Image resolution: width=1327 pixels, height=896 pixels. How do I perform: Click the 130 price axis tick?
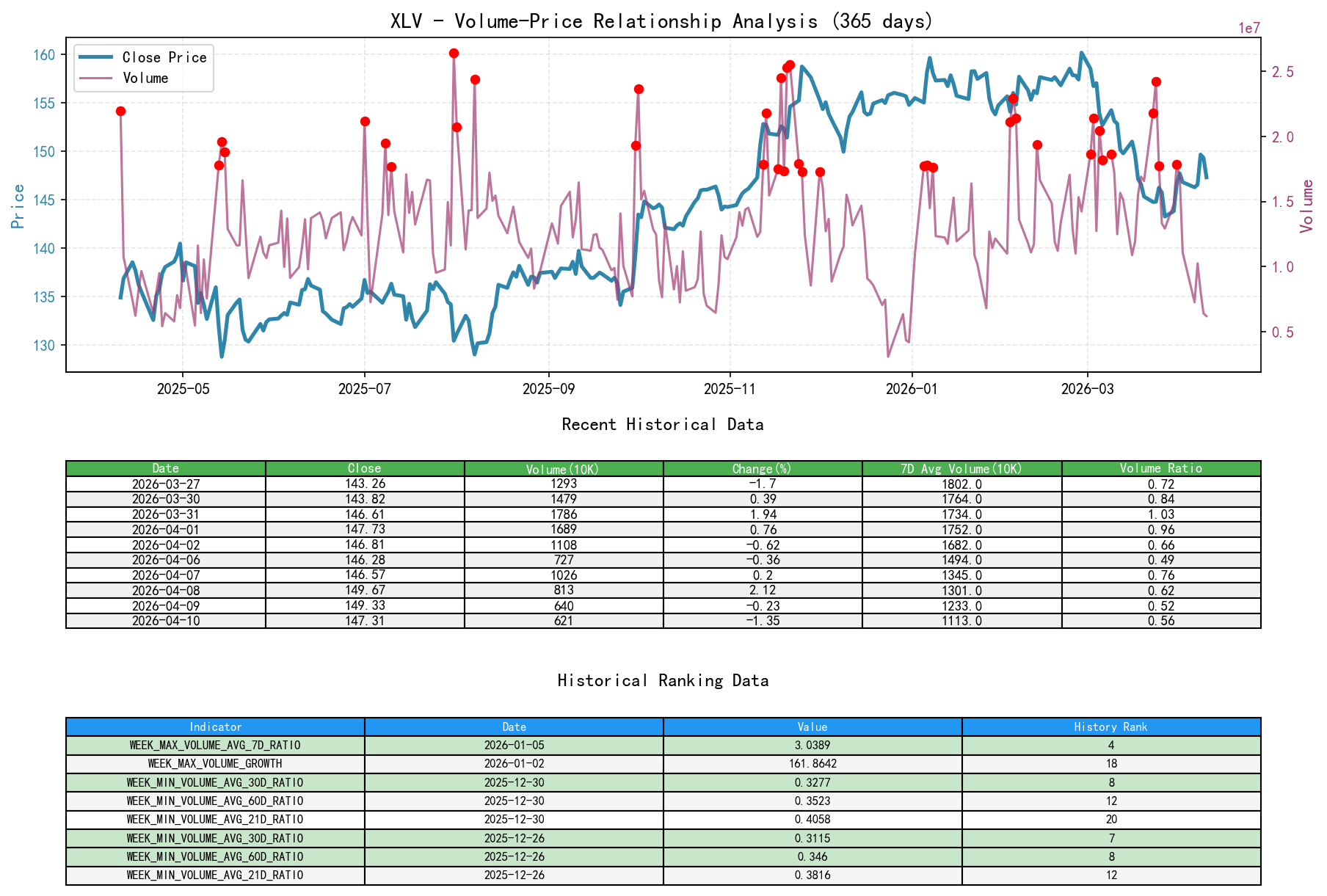click(x=44, y=346)
